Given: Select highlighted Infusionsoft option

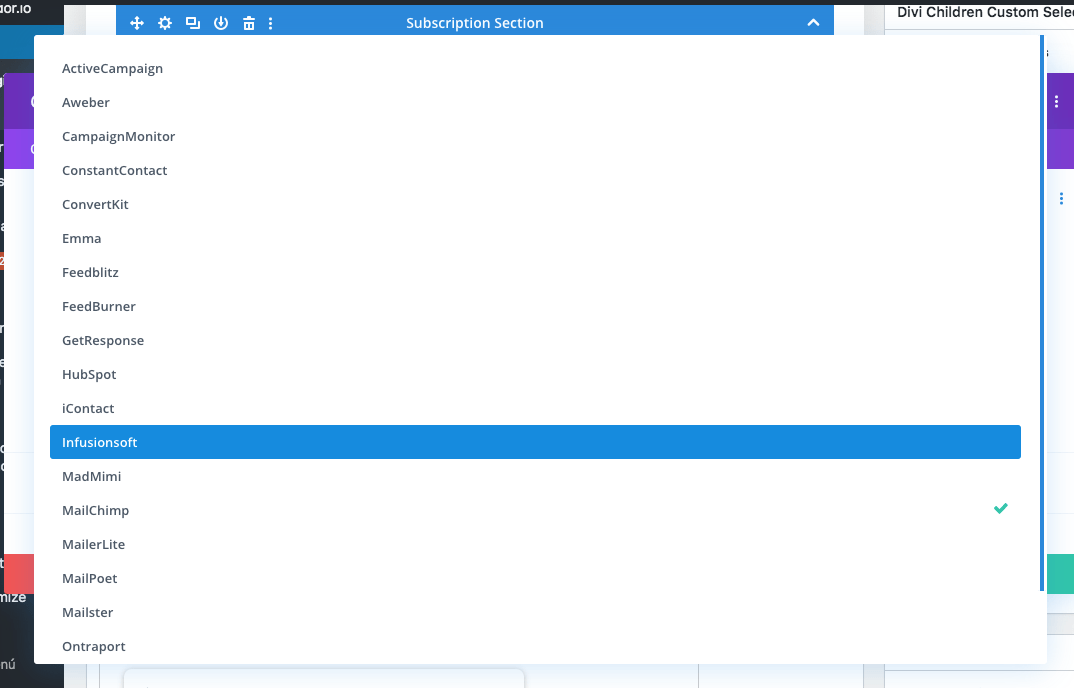Looking at the screenshot, I should (x=535, y=442).
